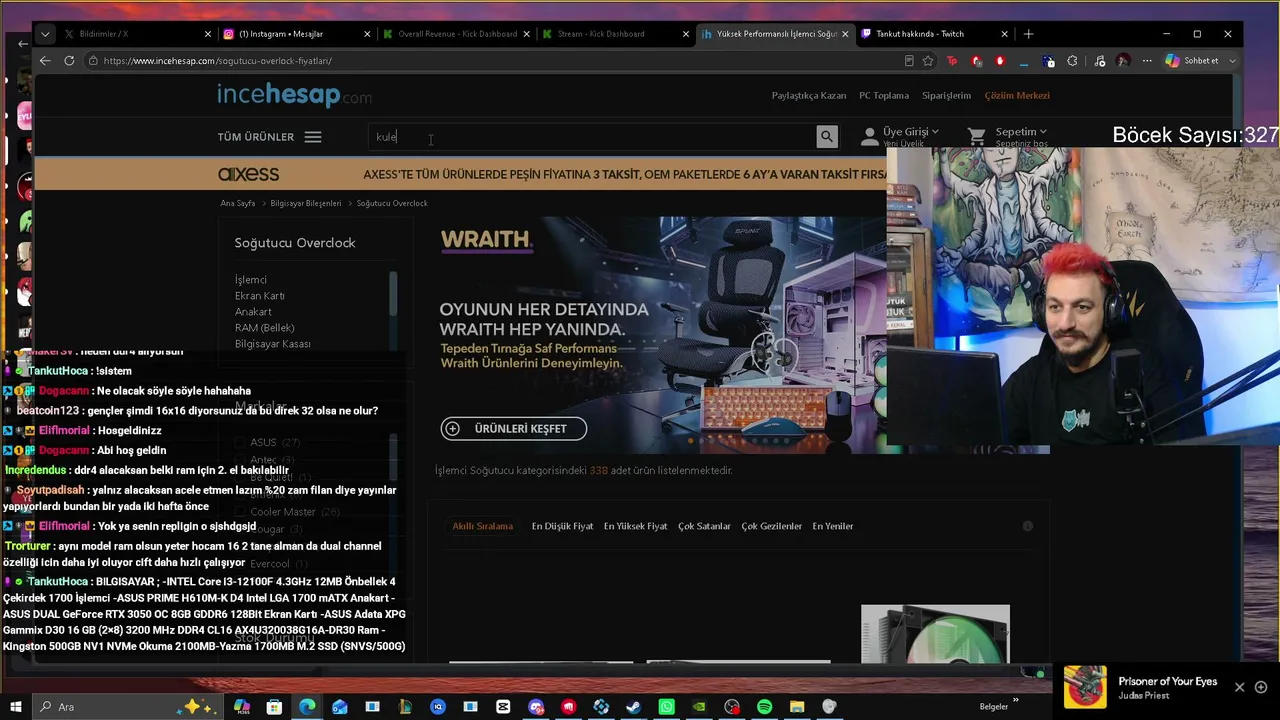
Task: Click the site search field containing kule
Action: coord(592,137)
